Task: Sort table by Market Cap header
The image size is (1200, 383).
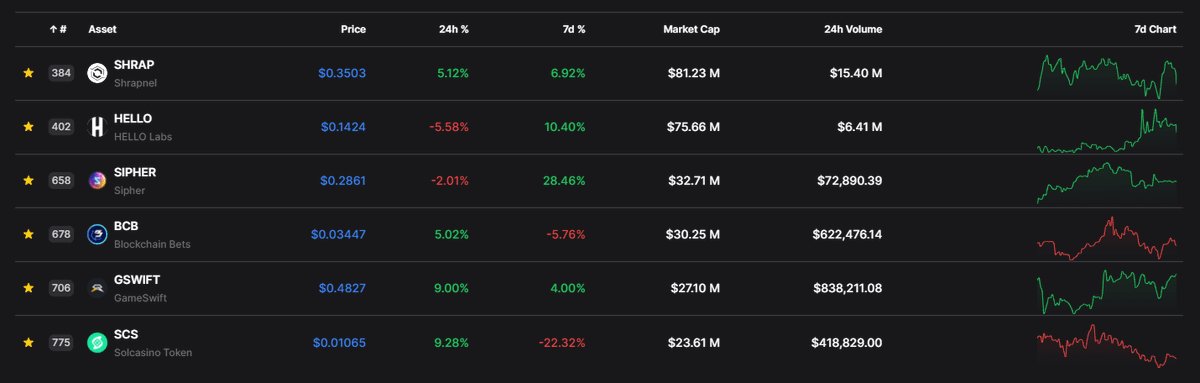Action: (x=691, y=30)
